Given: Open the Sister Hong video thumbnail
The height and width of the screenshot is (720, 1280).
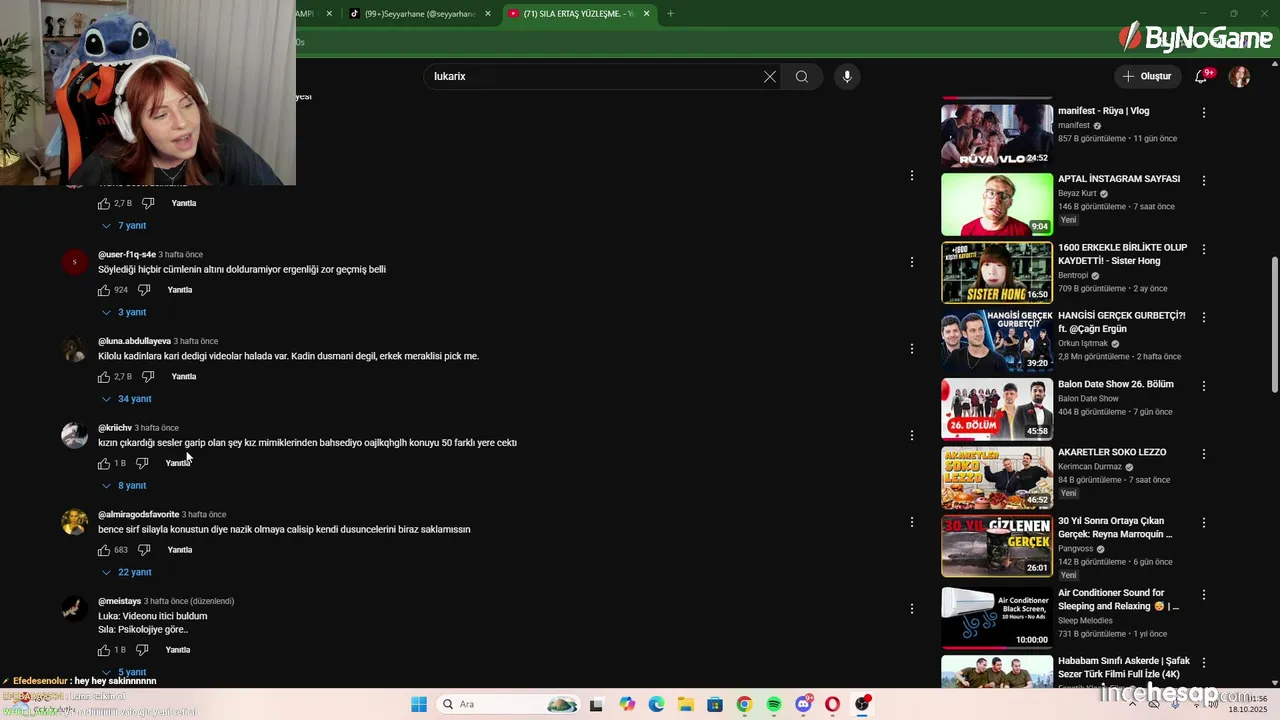Looking at the screenshot, I should 997,272.
